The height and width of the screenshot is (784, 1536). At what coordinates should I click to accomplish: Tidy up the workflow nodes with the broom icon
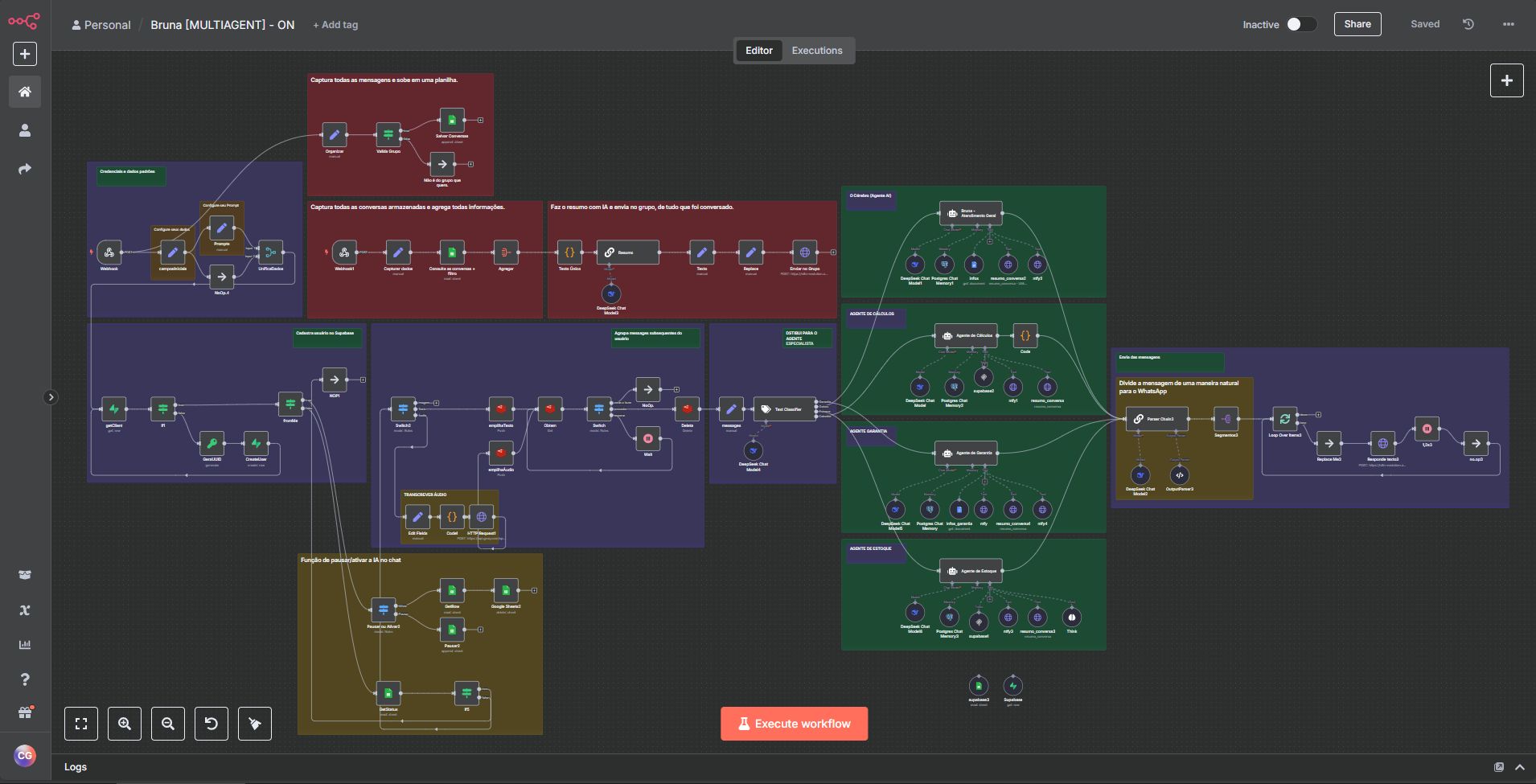(255, 724)
